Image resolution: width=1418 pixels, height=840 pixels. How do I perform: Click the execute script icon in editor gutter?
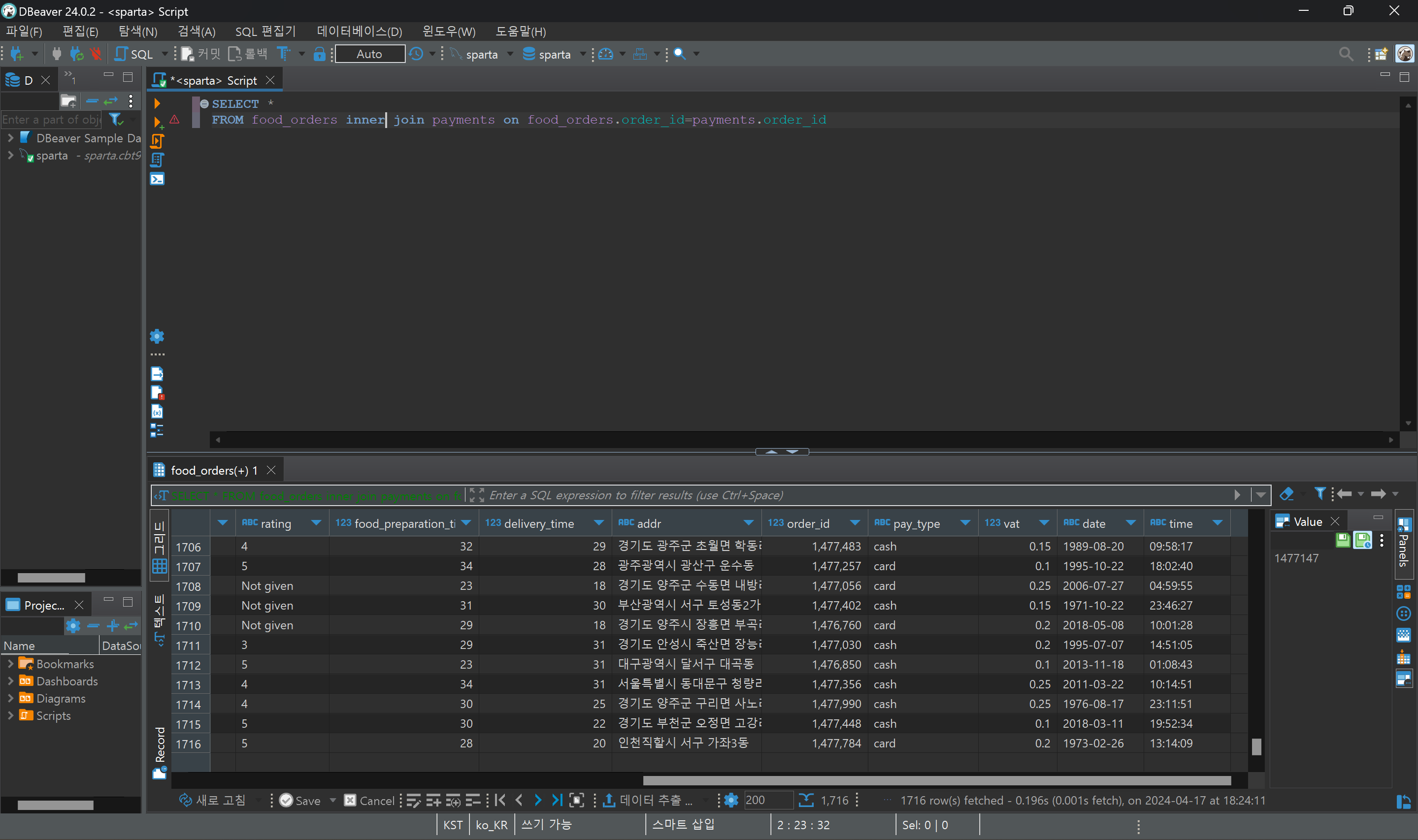point(158,141)
